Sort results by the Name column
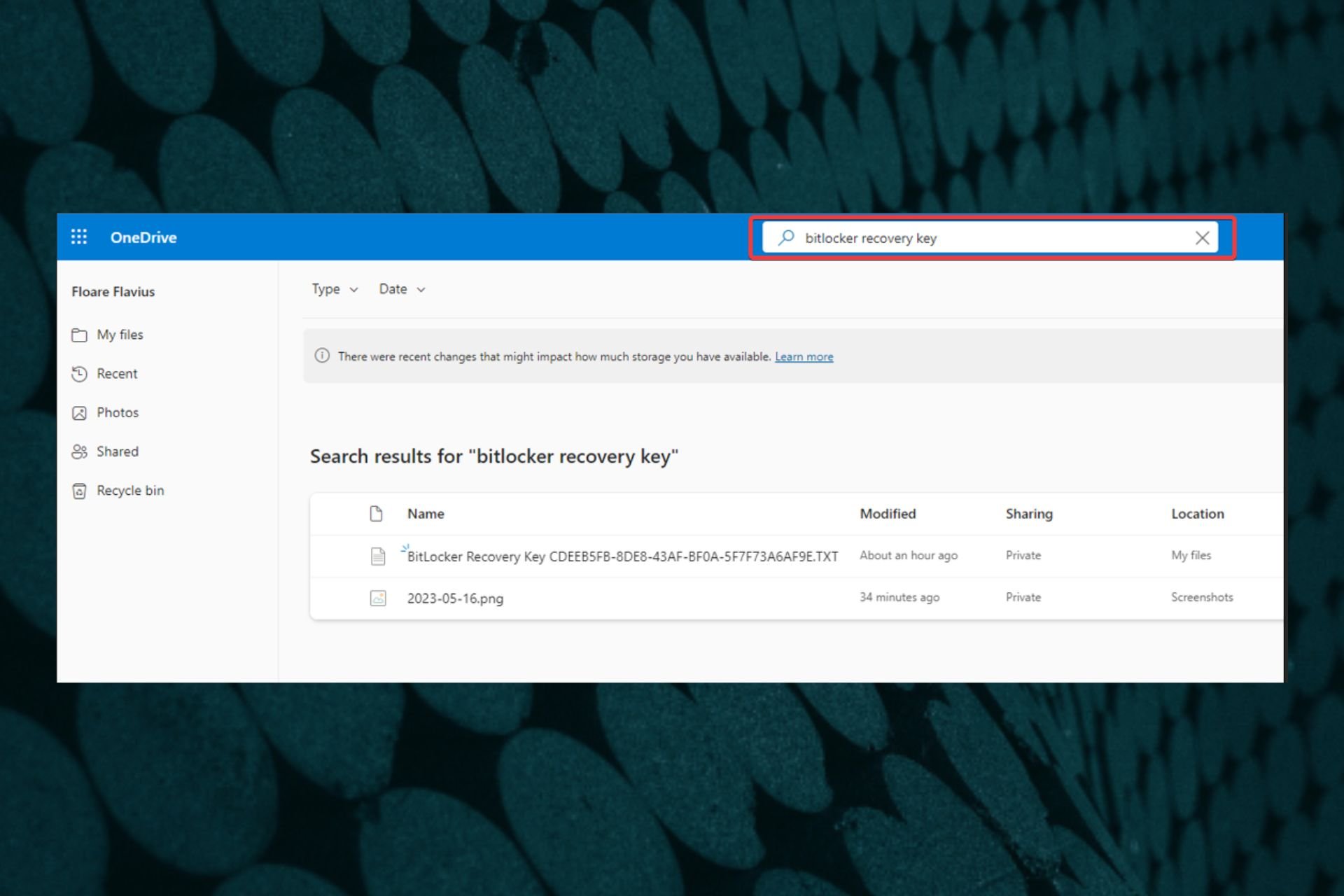The image size is (1344, 896). (x=426, y=514)
